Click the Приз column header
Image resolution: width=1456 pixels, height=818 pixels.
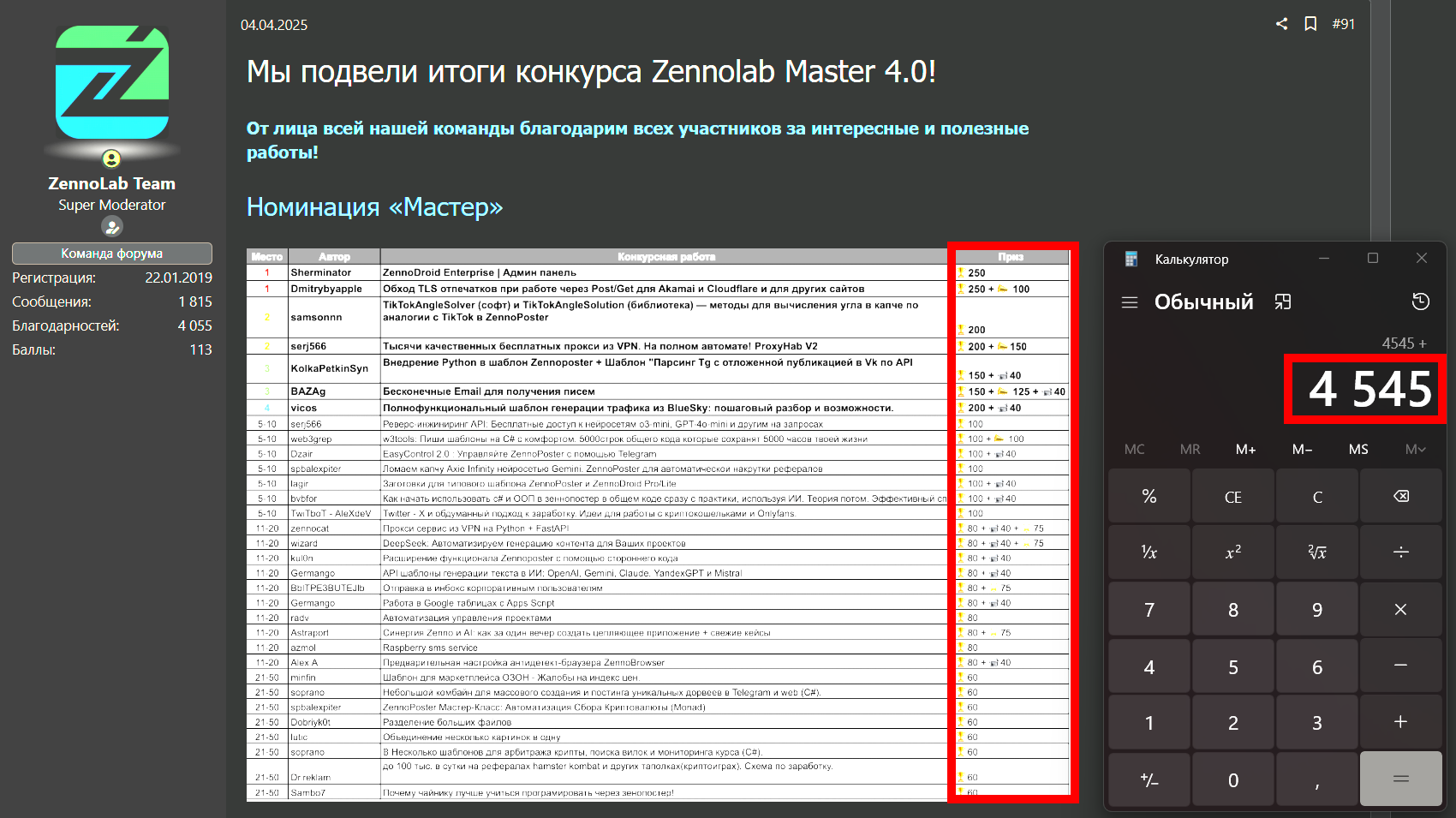coord(1011,257)
